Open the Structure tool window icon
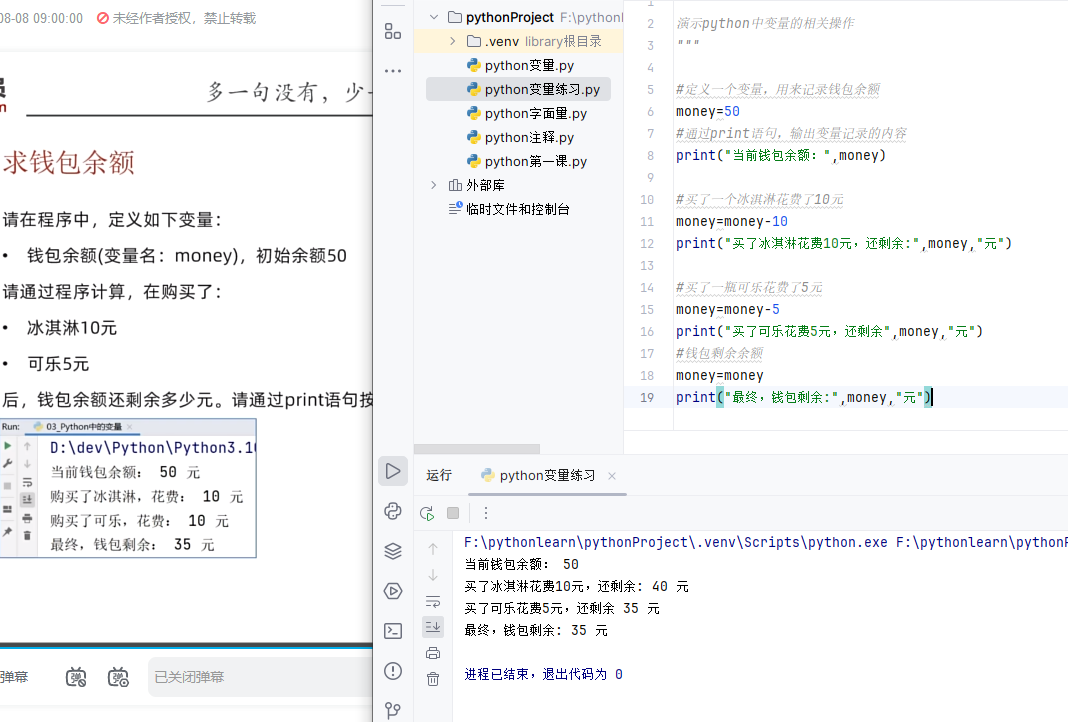The image size is (1068, 722). 392,31
